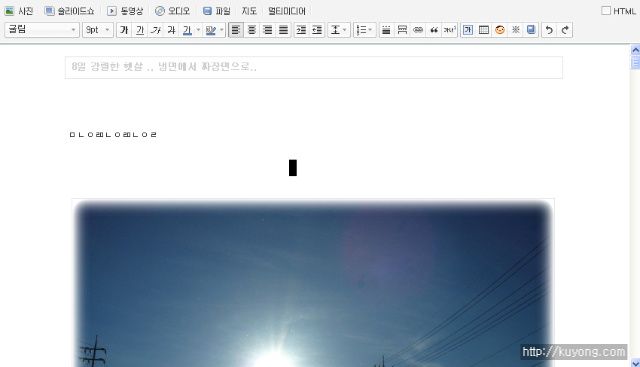Insert a hyperlink with the chain icon

click(418, 30)
